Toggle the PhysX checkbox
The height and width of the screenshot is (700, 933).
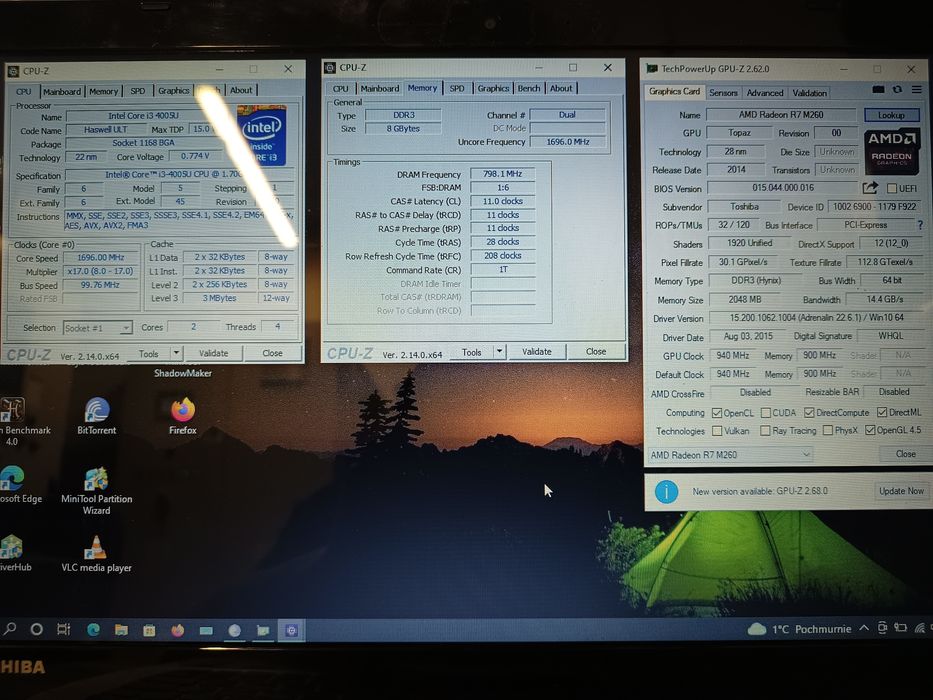coord(828,430)
